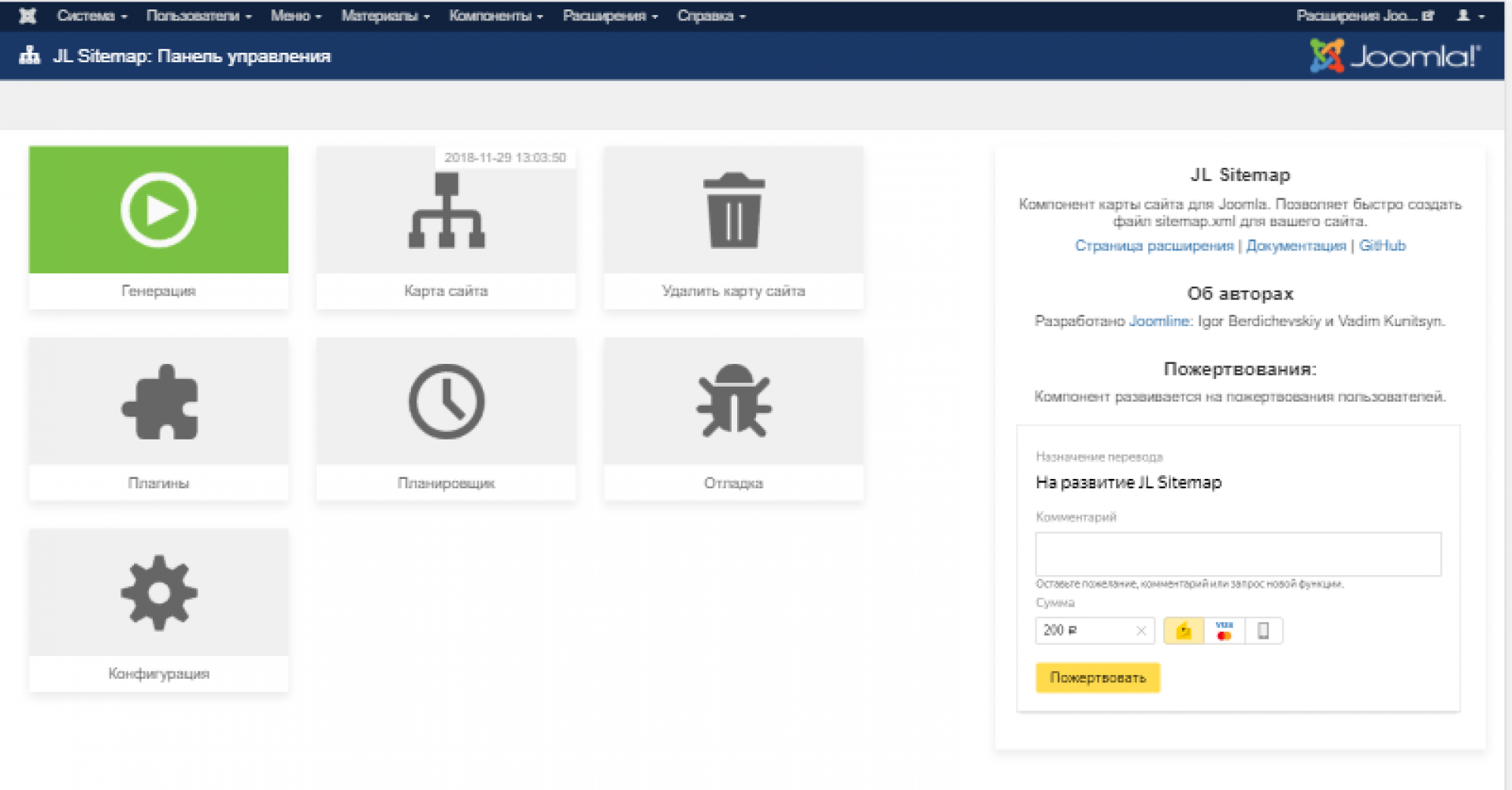The height and width of the screenshot is (790, 1512).
Task: Click the Удалить карту сайта label
Action: pos(733,291)
